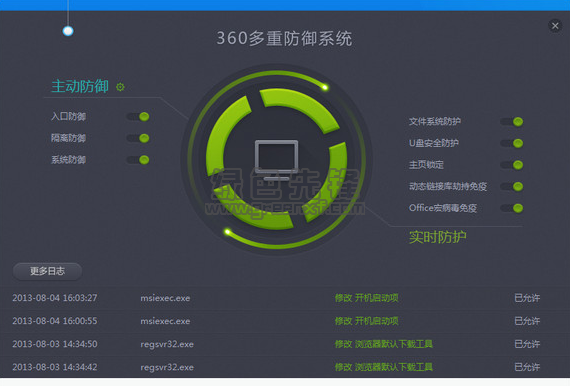Turn off 文件系统防护 switch
570x386 pixels.
[511, 122]
